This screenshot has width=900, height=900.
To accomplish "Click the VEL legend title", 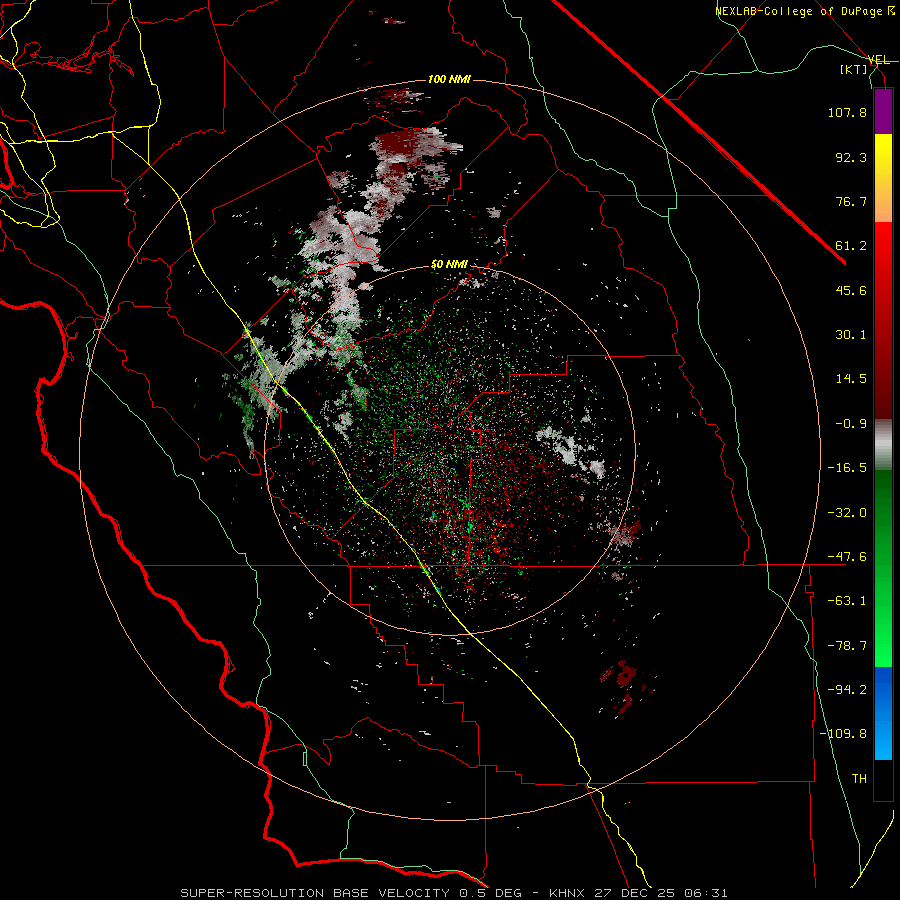I will (879, 60).
